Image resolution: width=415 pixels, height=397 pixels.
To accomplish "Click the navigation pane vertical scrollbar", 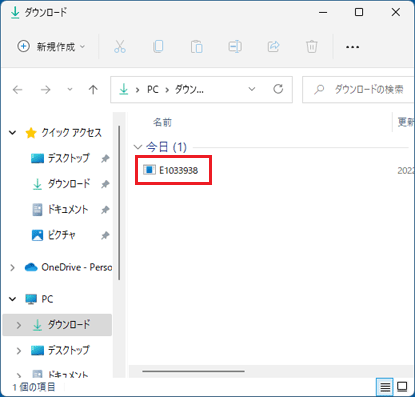I will coord(119,203).
